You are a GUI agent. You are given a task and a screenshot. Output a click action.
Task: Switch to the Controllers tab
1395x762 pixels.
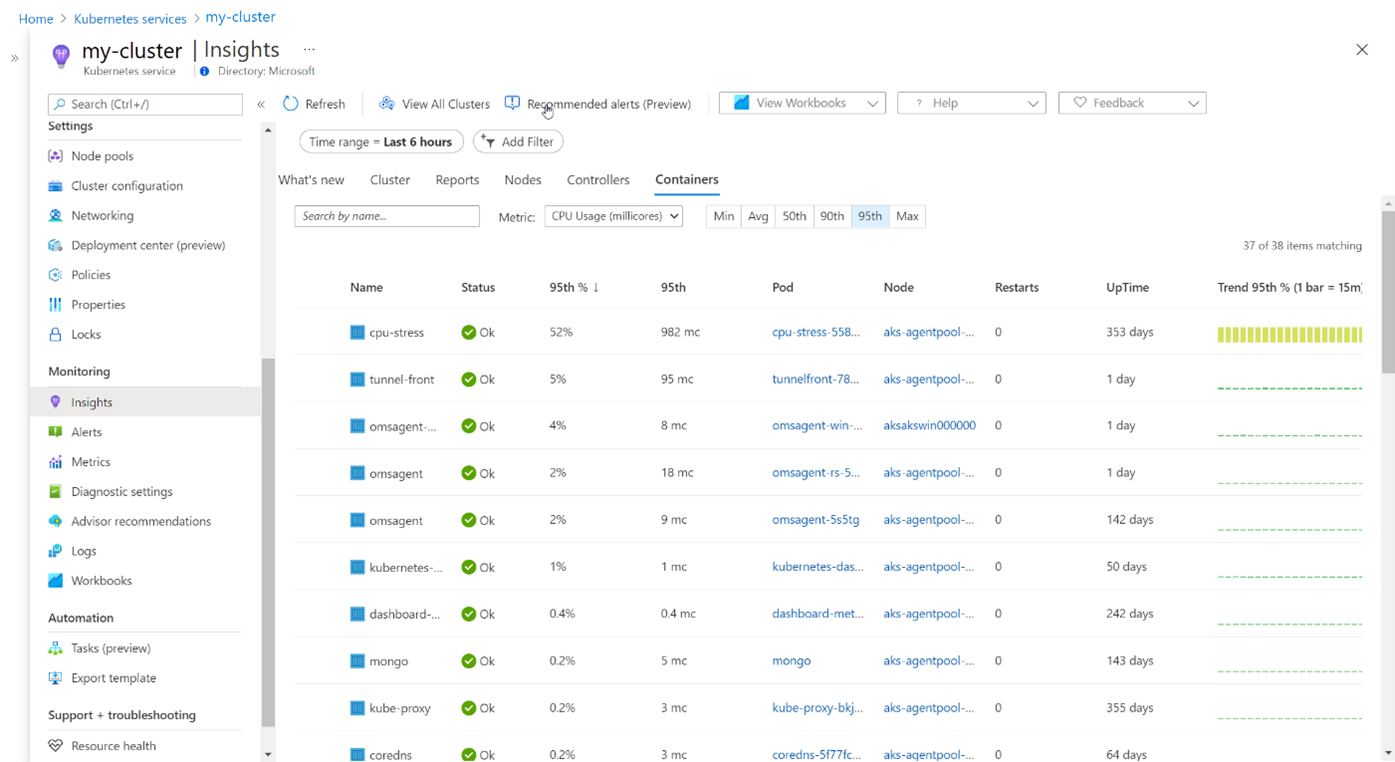[x=598, y=180]
